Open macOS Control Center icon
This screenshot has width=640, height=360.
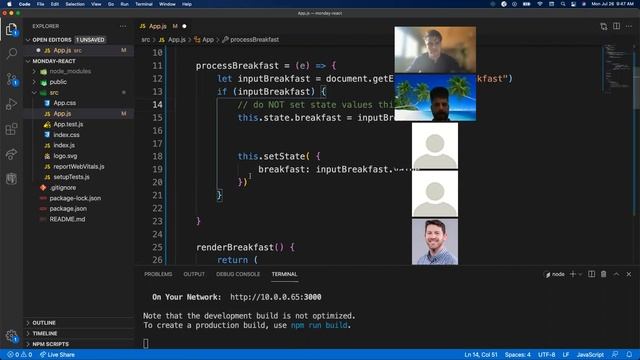(573, 4)
